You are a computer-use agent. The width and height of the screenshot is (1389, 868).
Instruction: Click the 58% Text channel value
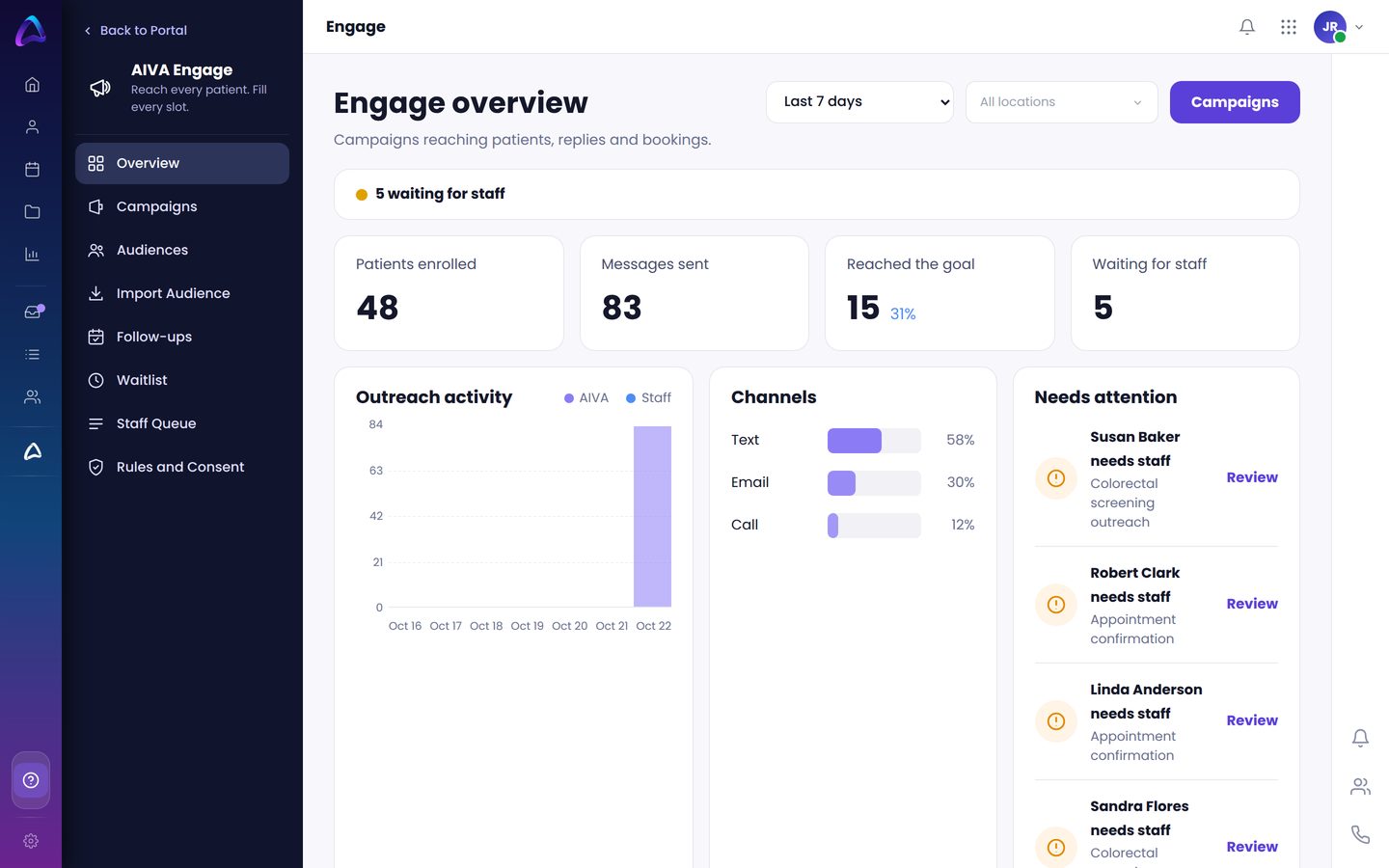tap(961, 440)
